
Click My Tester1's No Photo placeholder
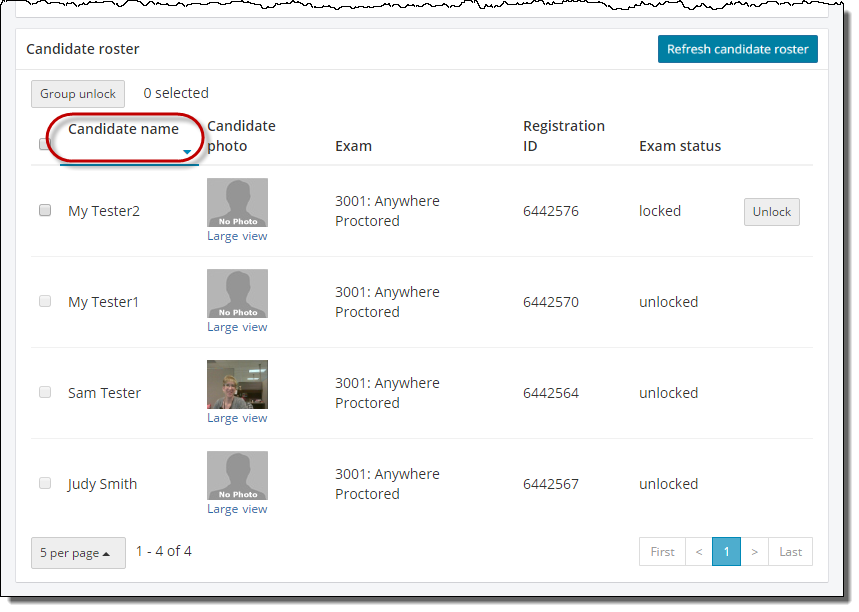point(237,294)
